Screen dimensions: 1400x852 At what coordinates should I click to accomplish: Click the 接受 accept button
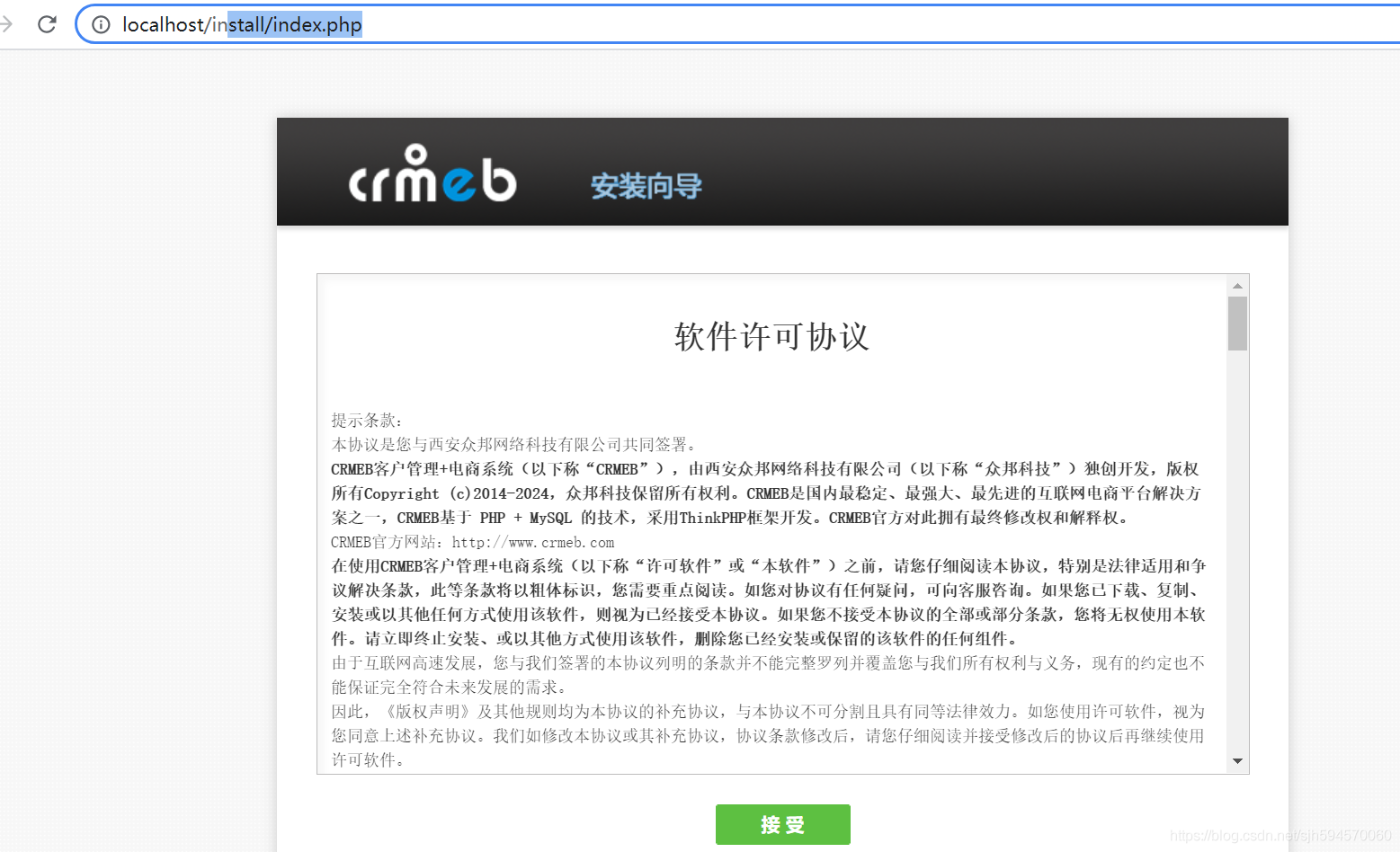point(782,824)
